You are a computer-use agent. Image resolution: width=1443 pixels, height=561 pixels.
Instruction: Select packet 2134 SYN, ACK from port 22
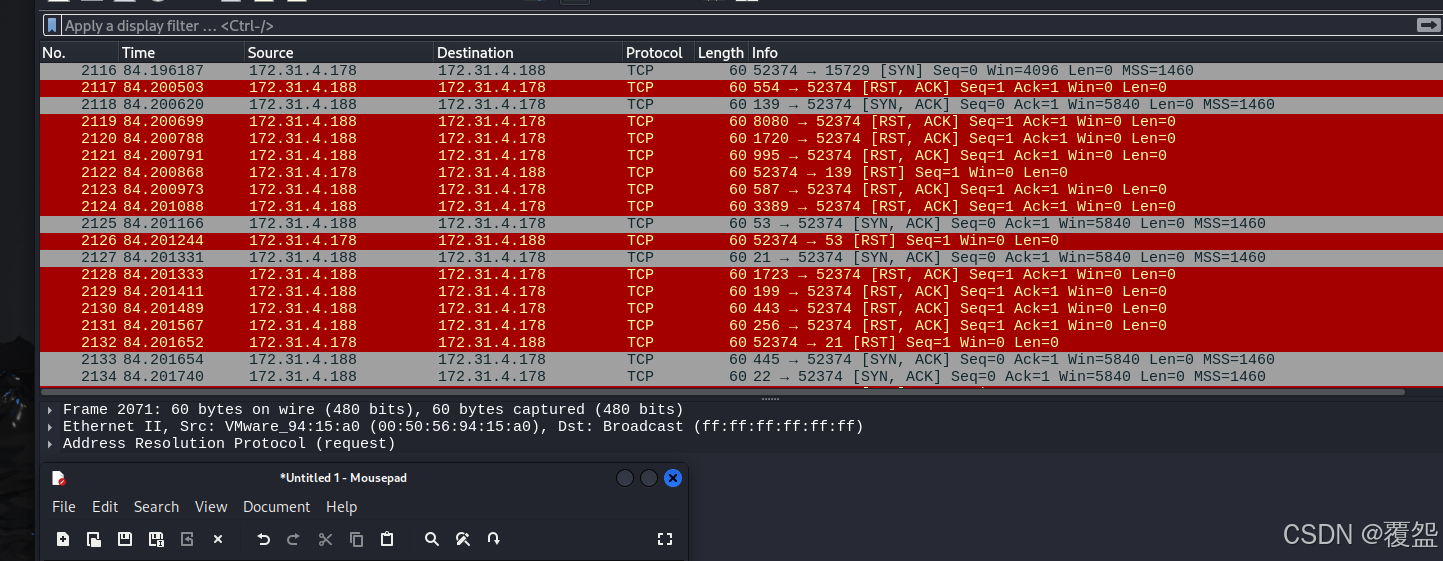pyautogui.click(x=740, y=377)
